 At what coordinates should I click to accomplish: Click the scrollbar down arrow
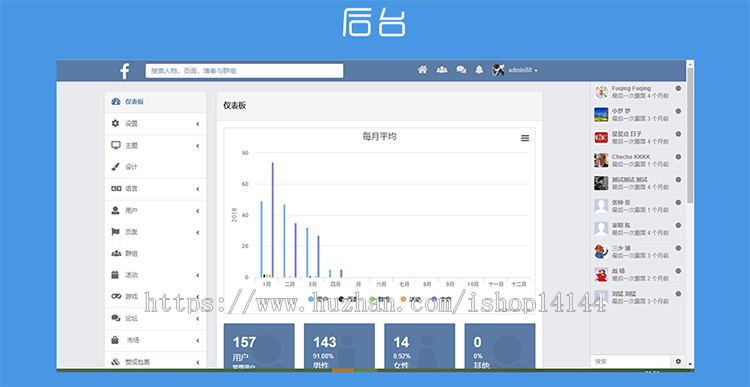tap(690, 364)
